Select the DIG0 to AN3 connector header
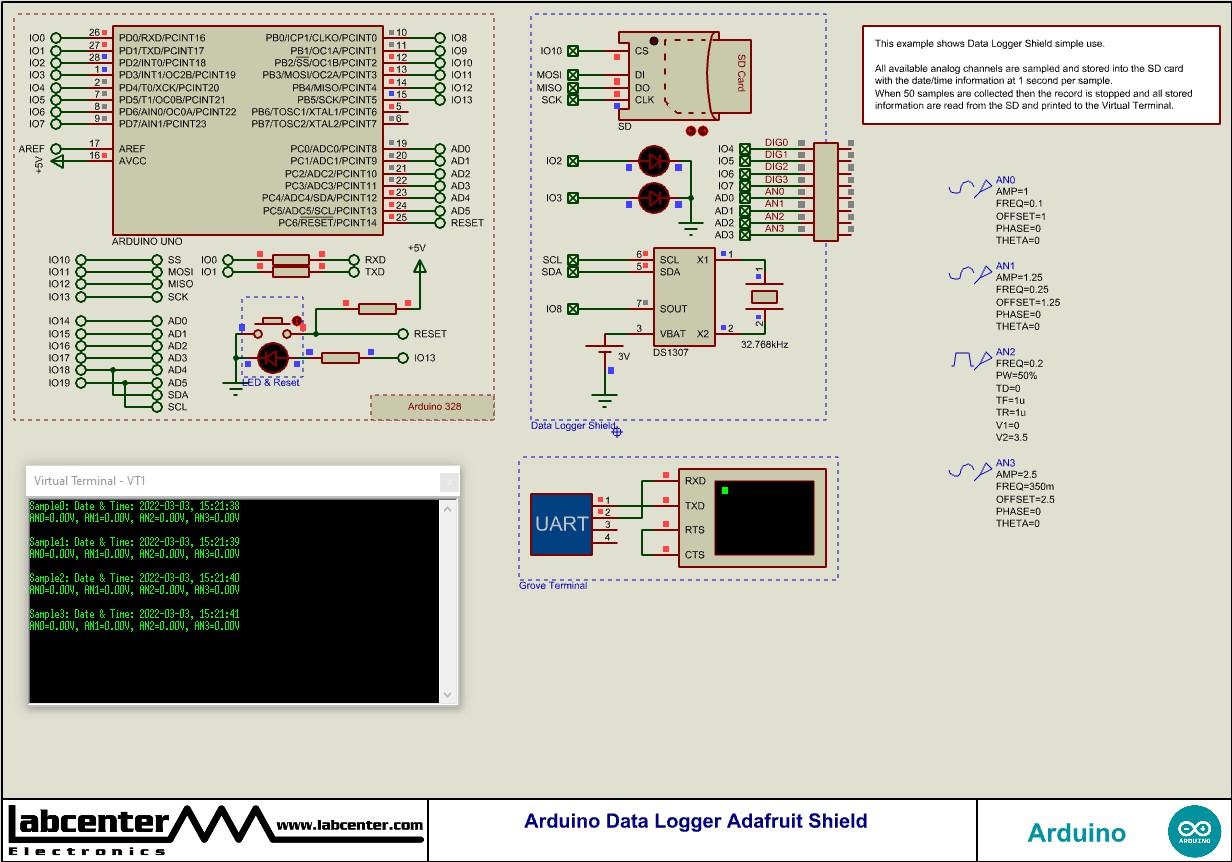 pos(826,193)
